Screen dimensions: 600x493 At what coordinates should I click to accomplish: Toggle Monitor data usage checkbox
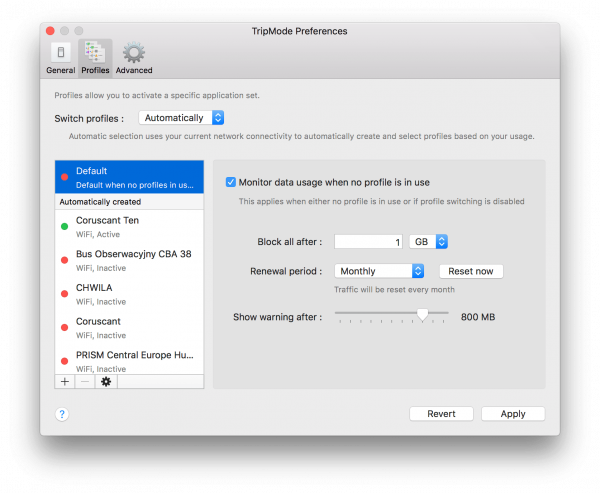(x=231, y=182)
